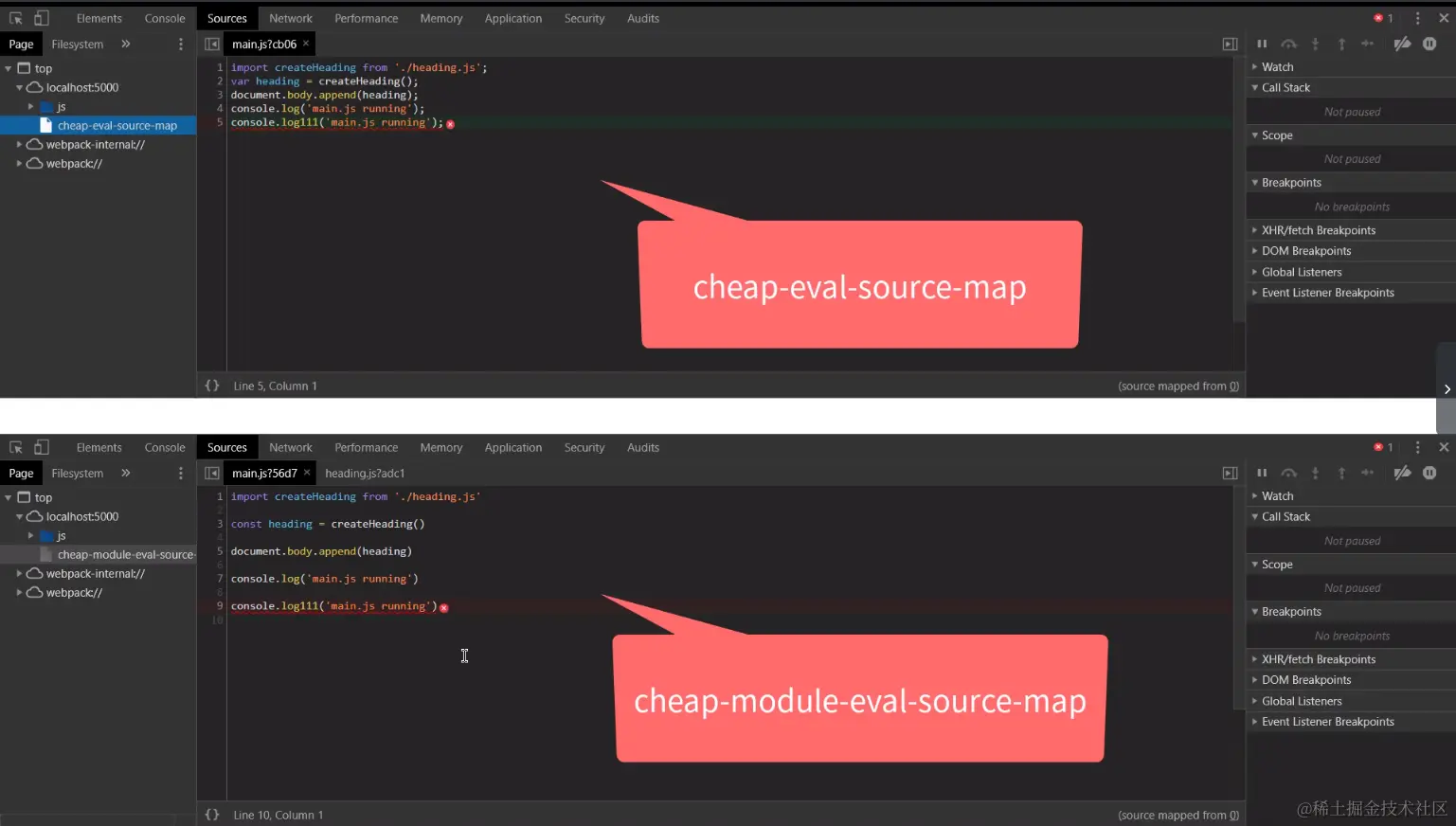Close the main.js?56d7 editor tab
This screenshot has height=826, width=1456.
[307, 473]
